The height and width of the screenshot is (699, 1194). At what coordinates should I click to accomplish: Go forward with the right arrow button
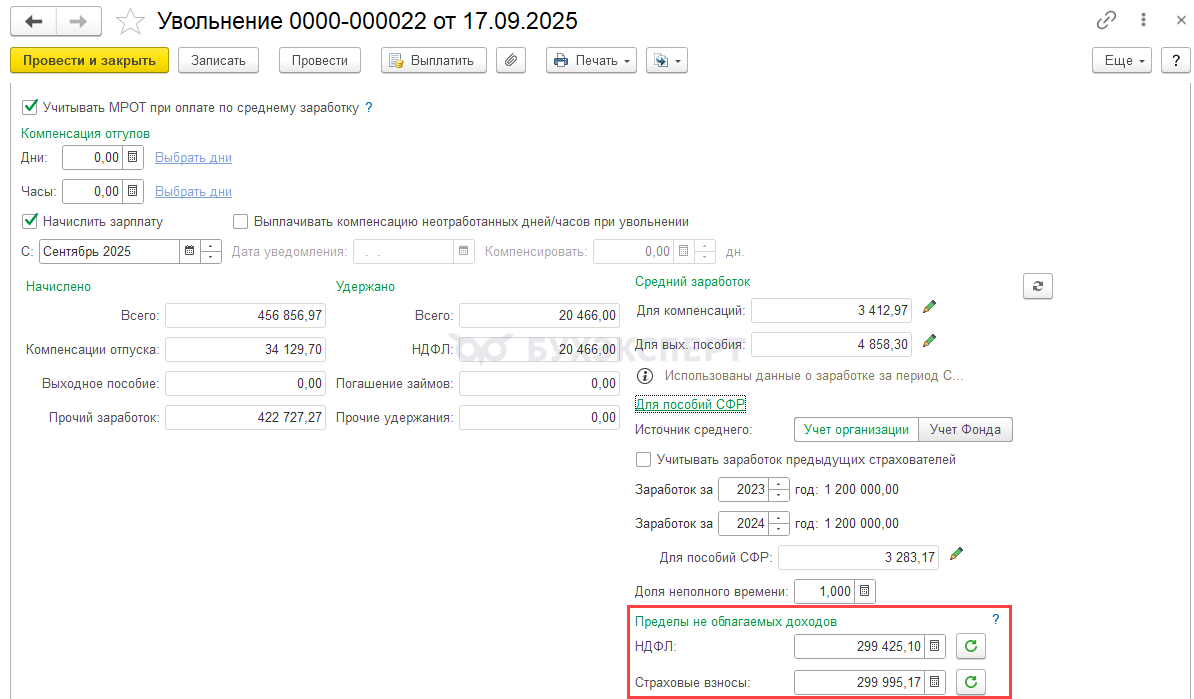[78, 21]
